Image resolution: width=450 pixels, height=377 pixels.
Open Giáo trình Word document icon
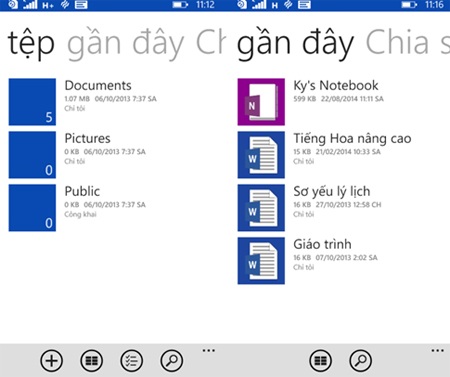pyautogui.click(x=261, y=261)
